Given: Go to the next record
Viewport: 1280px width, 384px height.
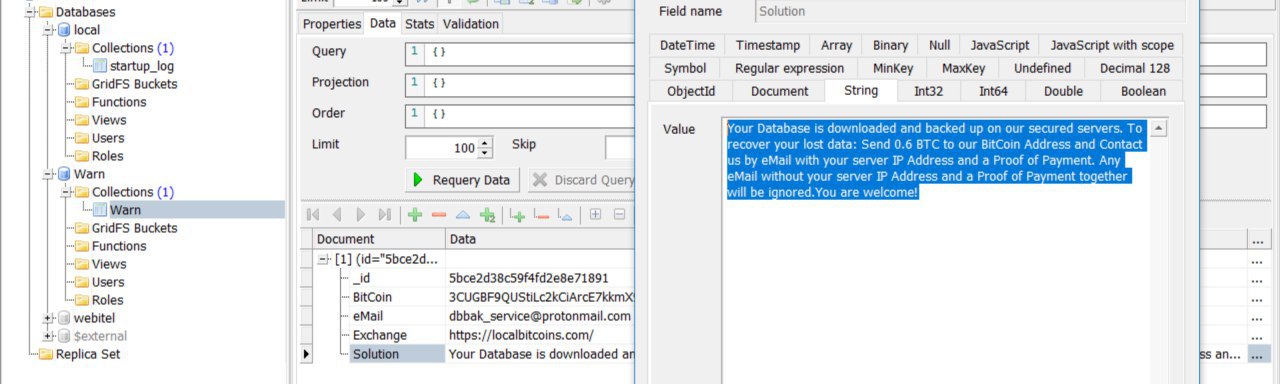Looking at the screenshot, I should pyautogui.click(x=361, y=214).
